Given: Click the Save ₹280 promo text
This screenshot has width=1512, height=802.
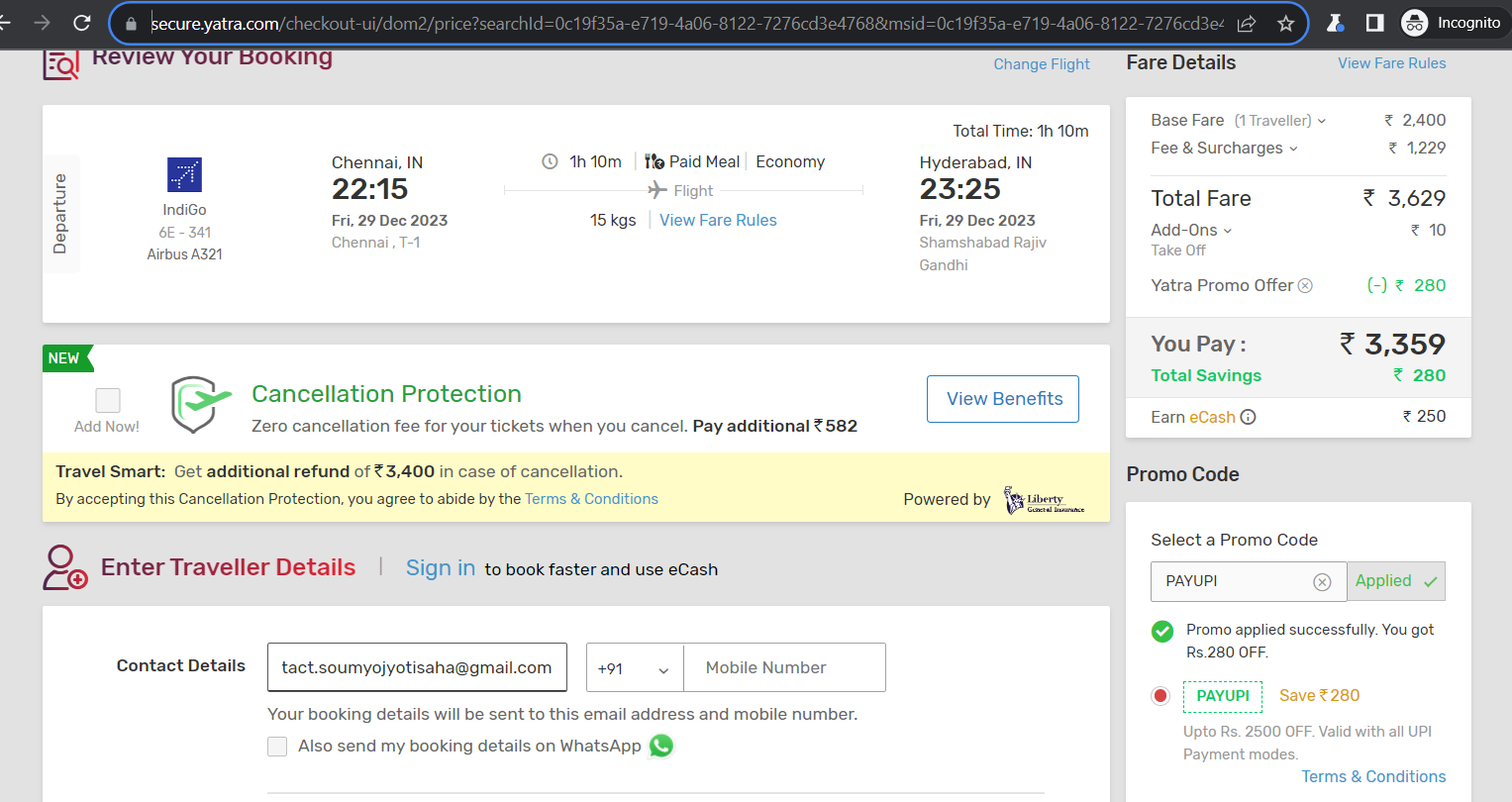Looking at the screenshot, I should (1319, 695).
